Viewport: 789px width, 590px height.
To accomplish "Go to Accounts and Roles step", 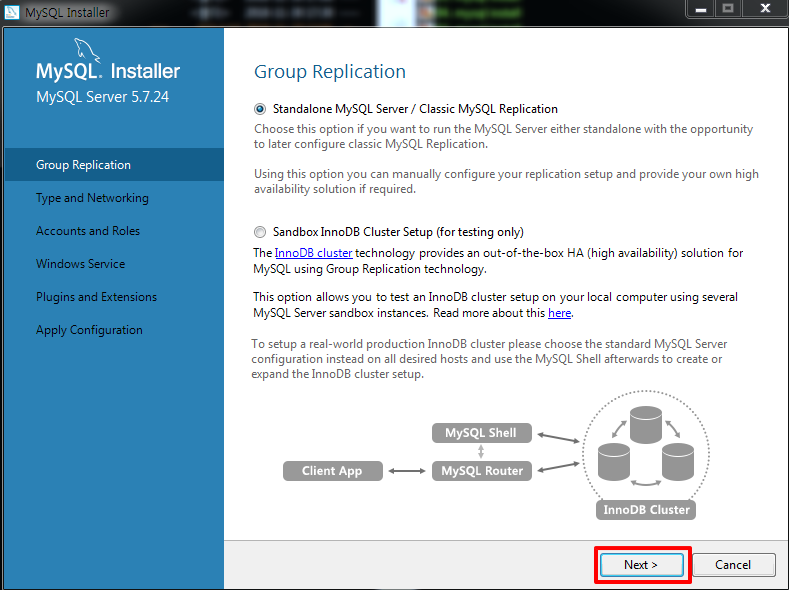I will point(88,231).
